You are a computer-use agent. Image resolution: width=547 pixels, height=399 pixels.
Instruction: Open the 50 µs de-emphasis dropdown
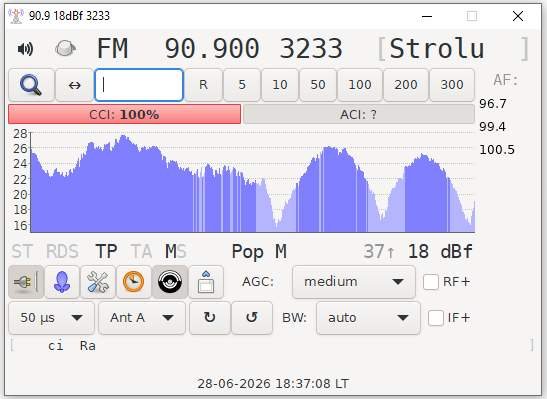(52, 318)
